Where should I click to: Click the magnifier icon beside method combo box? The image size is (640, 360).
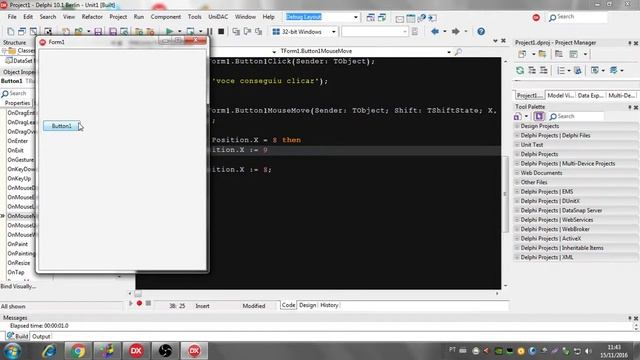(x=458, y=51)
